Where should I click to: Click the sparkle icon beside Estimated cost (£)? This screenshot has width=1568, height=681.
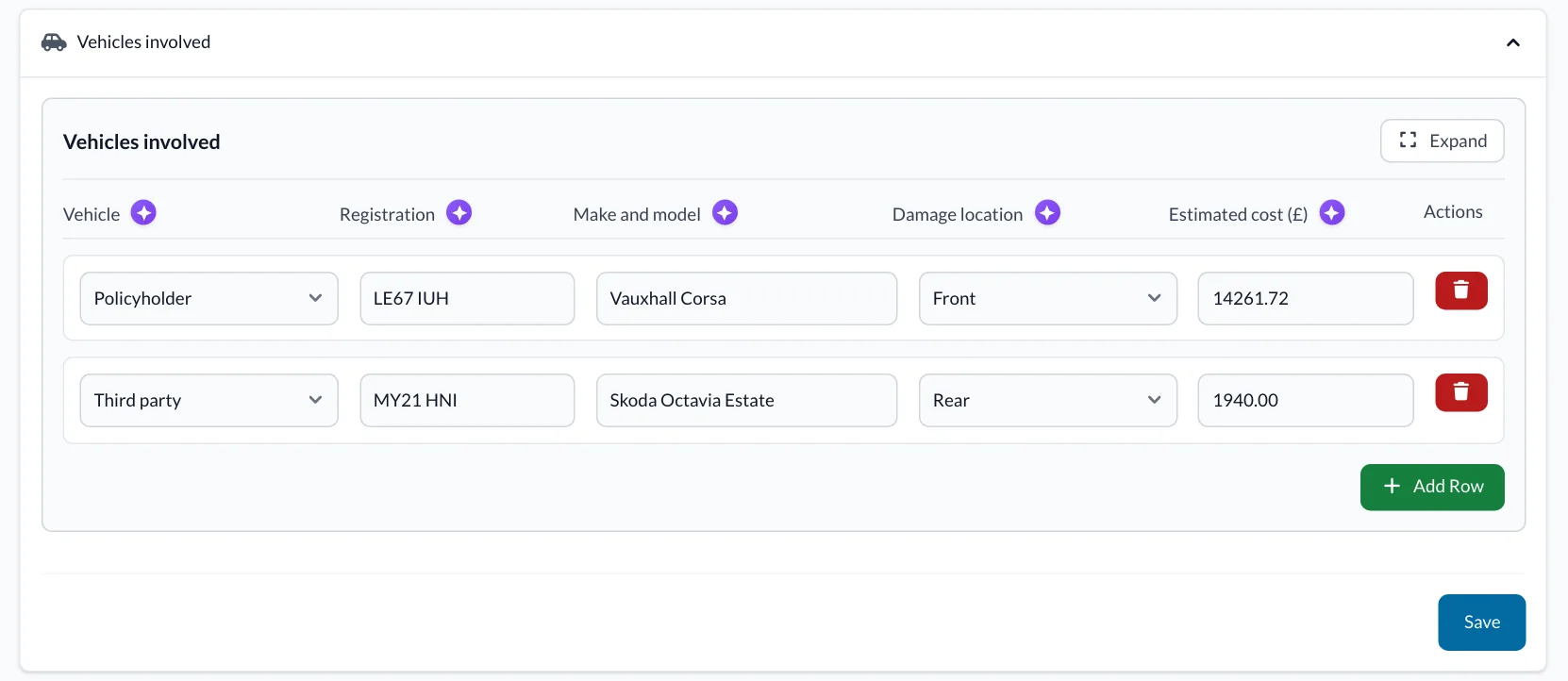coord(1332,213)
